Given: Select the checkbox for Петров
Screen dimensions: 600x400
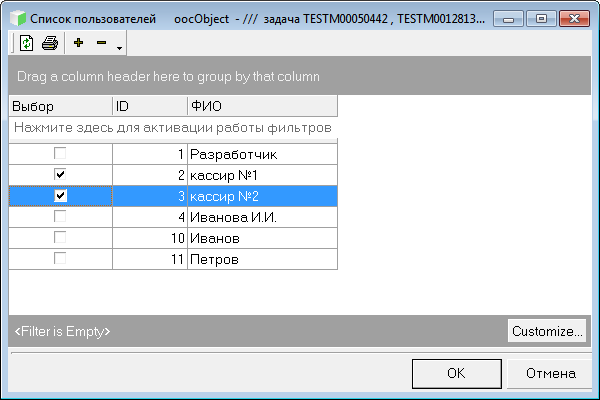Looking at the screenshot, I should (60, 259).
